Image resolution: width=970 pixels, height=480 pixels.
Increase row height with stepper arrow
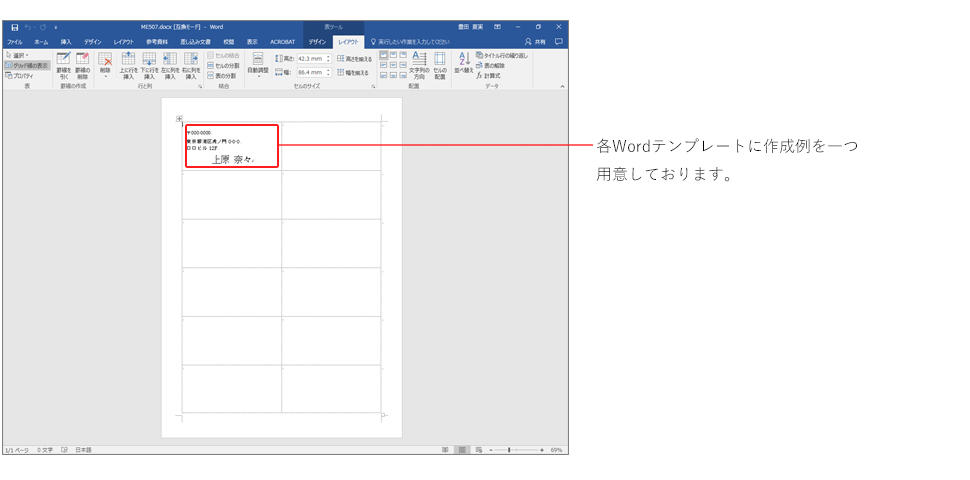click(328, 56)
